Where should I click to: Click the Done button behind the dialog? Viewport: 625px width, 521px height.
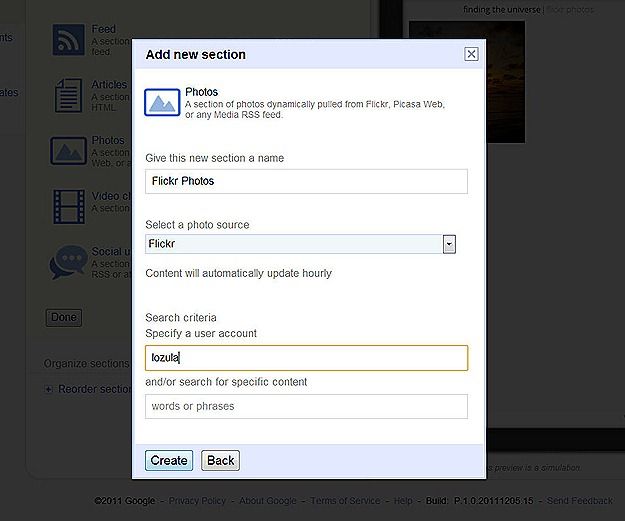pos(64,318)
